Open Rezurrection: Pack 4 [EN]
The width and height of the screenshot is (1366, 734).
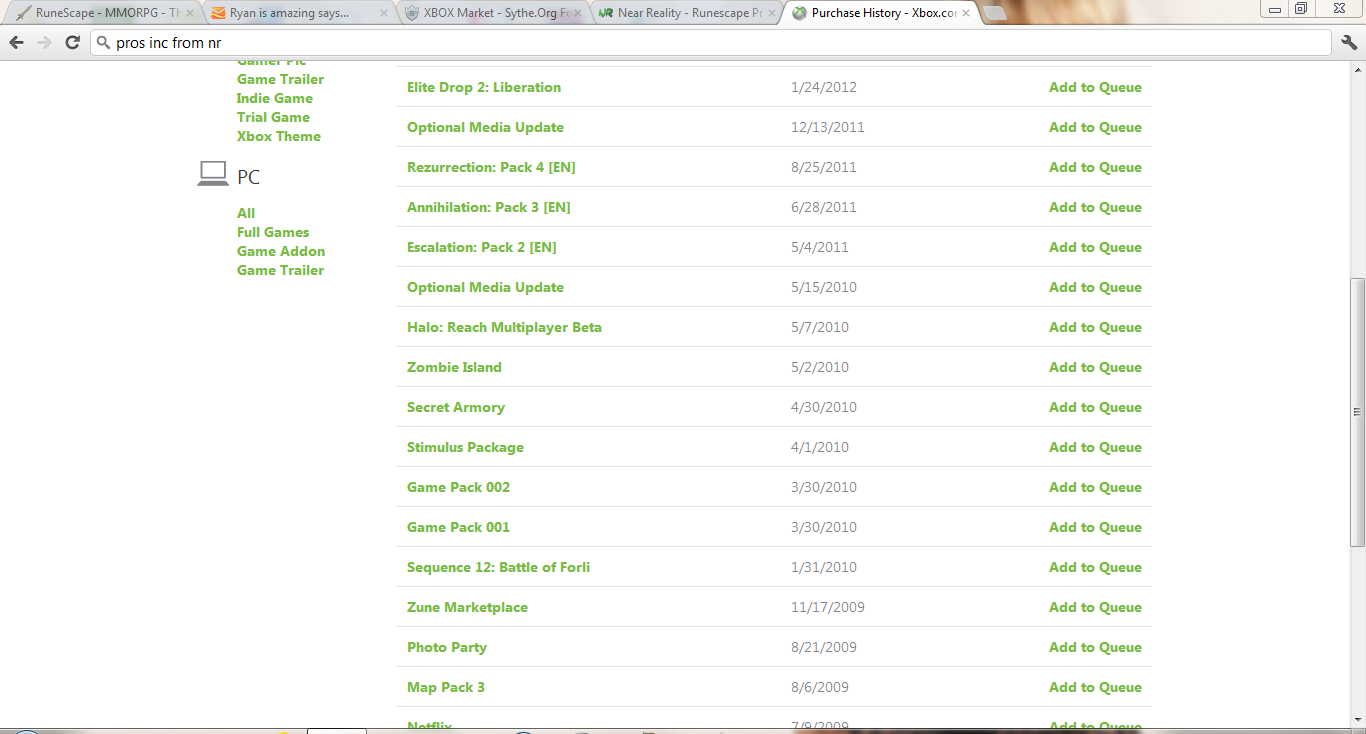click(491, 167)
